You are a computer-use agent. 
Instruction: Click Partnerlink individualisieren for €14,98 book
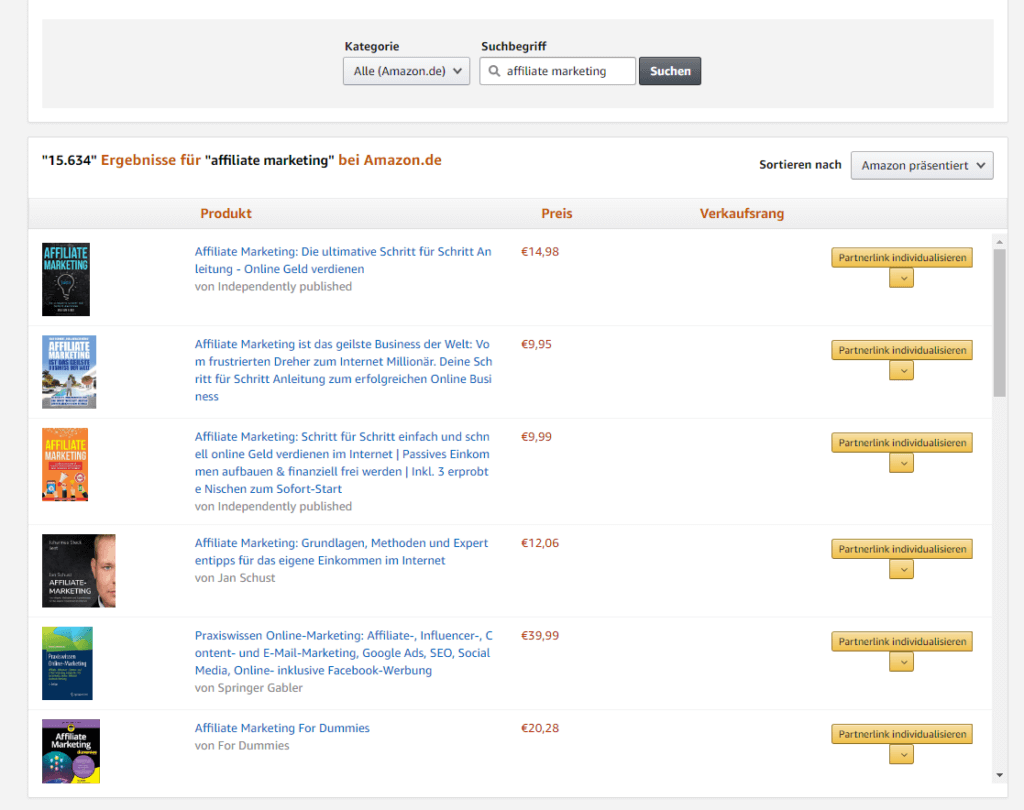tap(902, 257)
